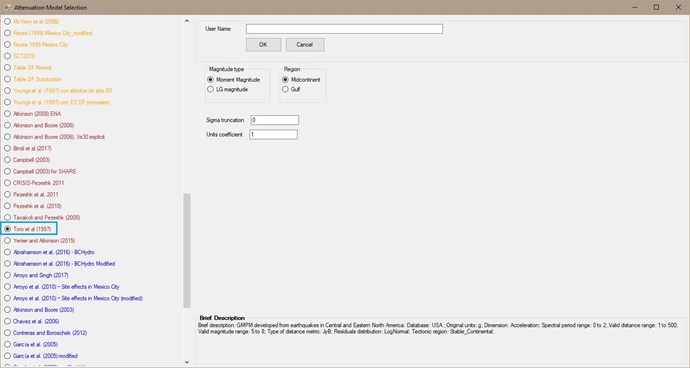Choose the Gulf region
This screenshot has height=368, width=690.
point(291,89)
